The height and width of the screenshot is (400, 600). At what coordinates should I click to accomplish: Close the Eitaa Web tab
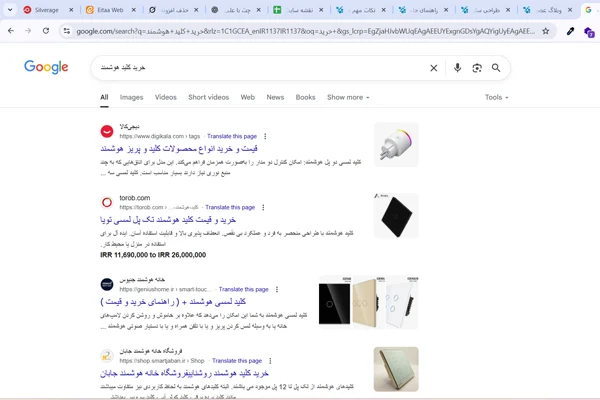tap(134, 10)
